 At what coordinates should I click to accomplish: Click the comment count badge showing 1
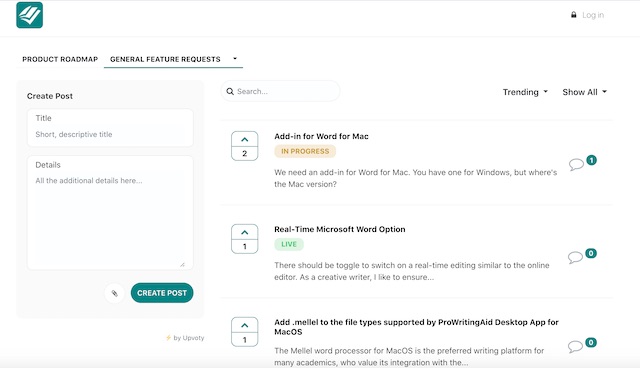(x=591, y=160)
